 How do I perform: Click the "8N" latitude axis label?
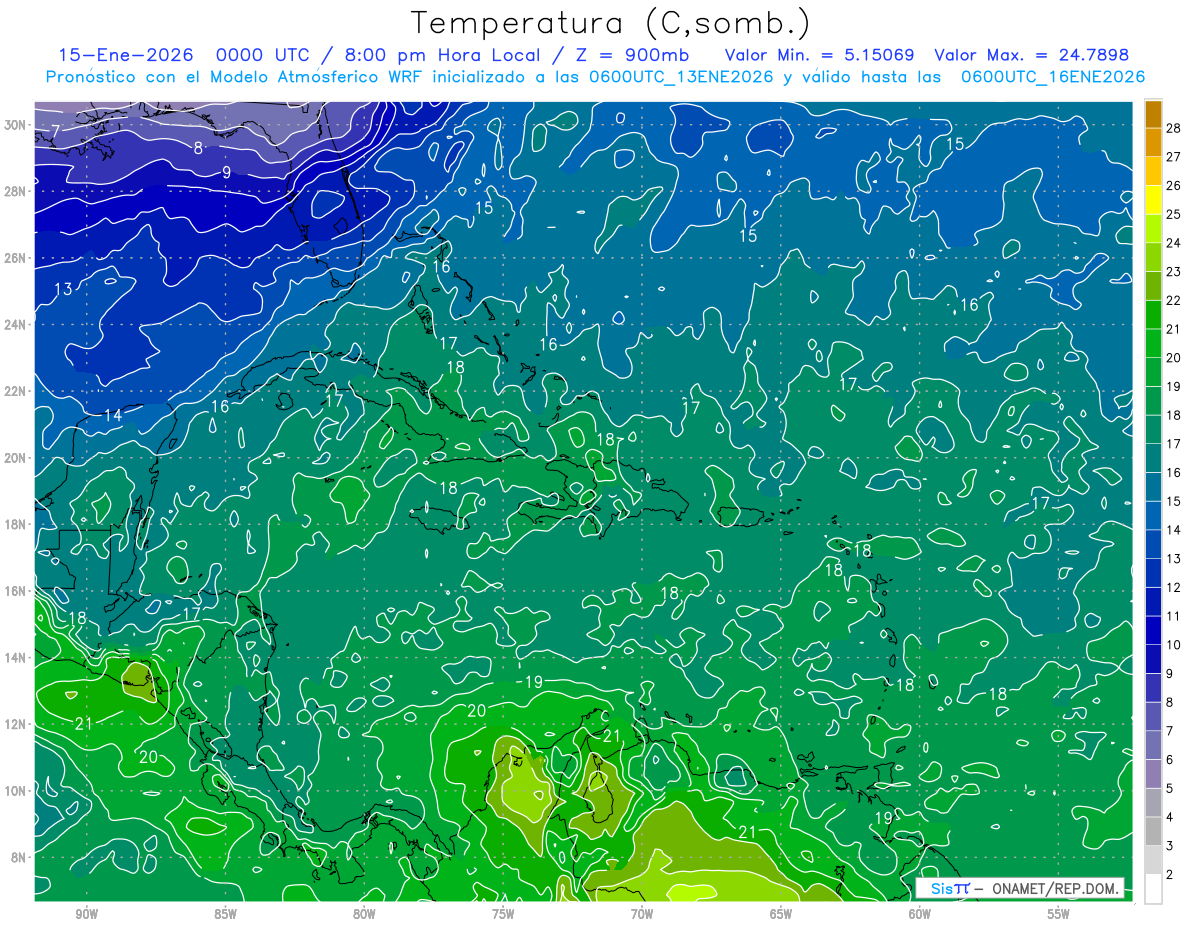click(20, 857)
